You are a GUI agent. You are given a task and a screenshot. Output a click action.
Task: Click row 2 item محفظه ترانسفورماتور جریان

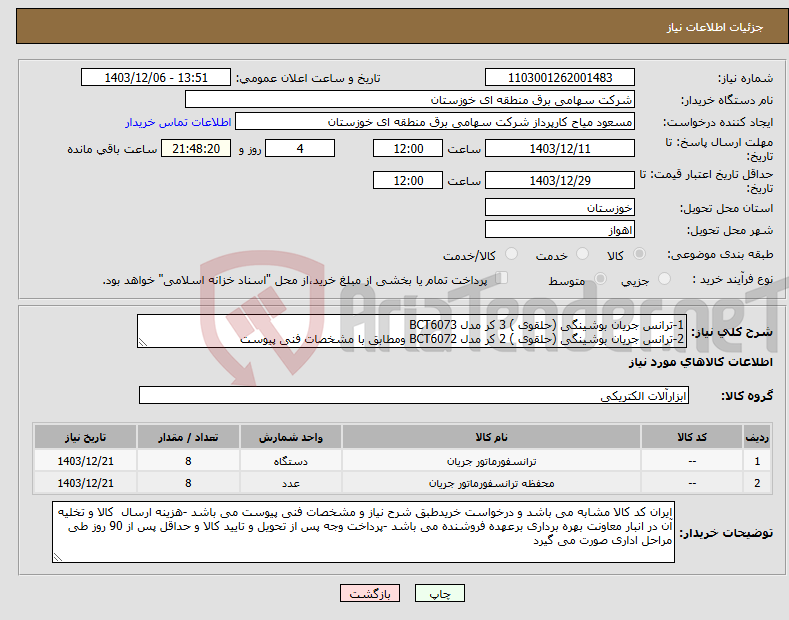[x=491, y=483]
